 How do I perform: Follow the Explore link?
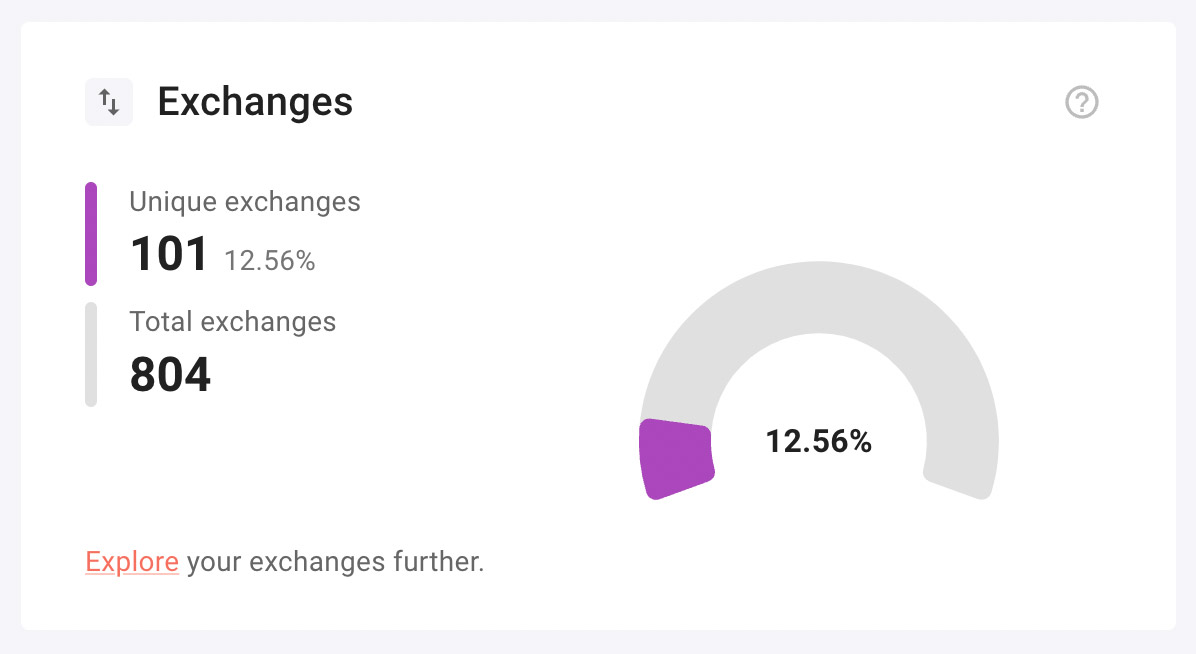(132, 562)
